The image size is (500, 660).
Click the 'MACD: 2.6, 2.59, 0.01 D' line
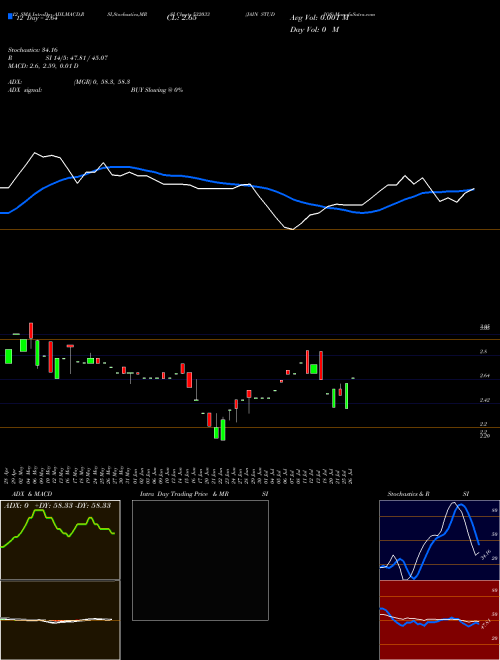tap(43, 66)
